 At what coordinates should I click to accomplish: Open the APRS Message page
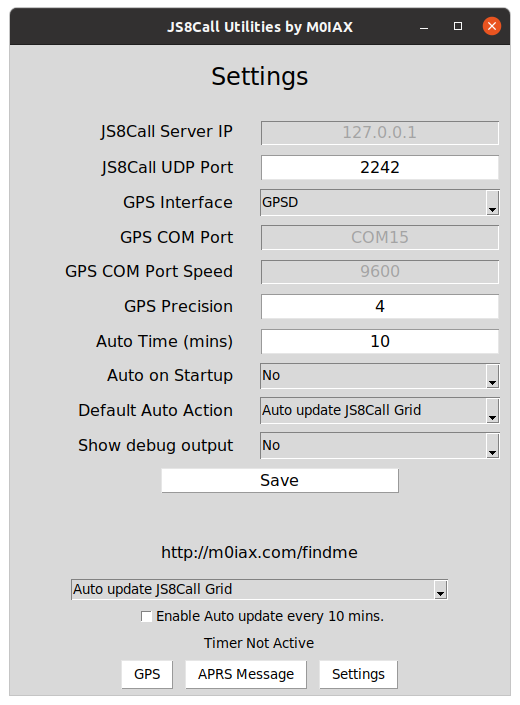tap(246, 674)
